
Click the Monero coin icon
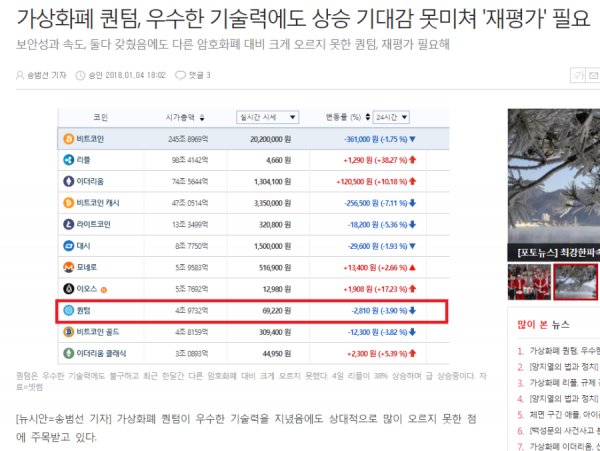(68, 267)
